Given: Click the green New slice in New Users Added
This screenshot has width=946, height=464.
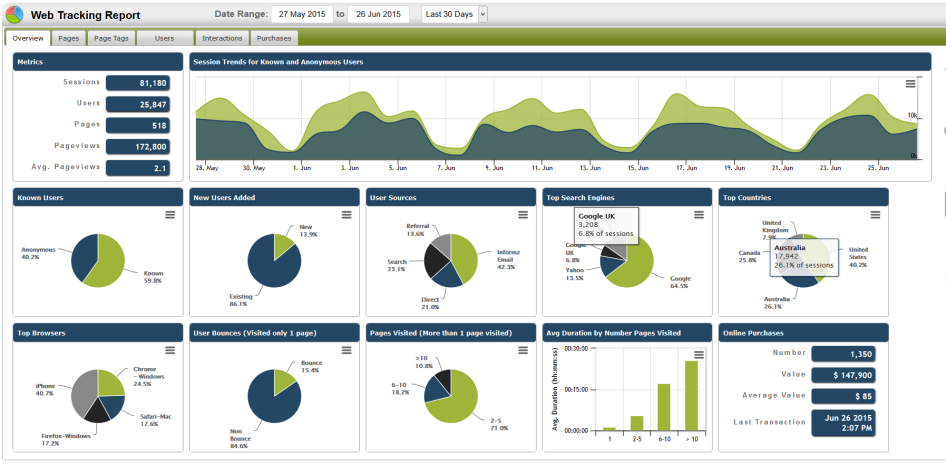Looking at the screenshot, I should [x=283, y=244].
